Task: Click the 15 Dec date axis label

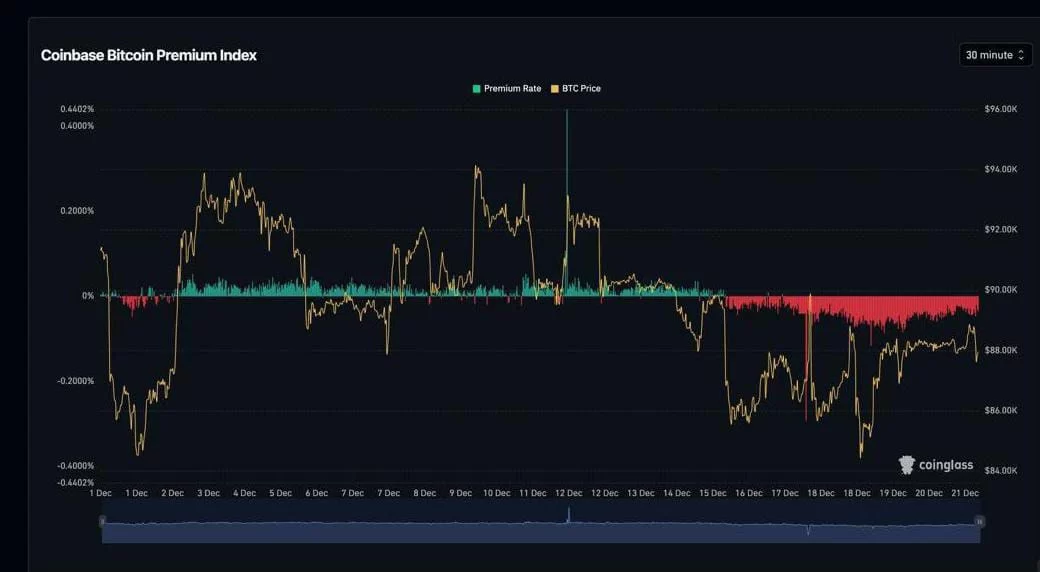Action: point(712,493)
